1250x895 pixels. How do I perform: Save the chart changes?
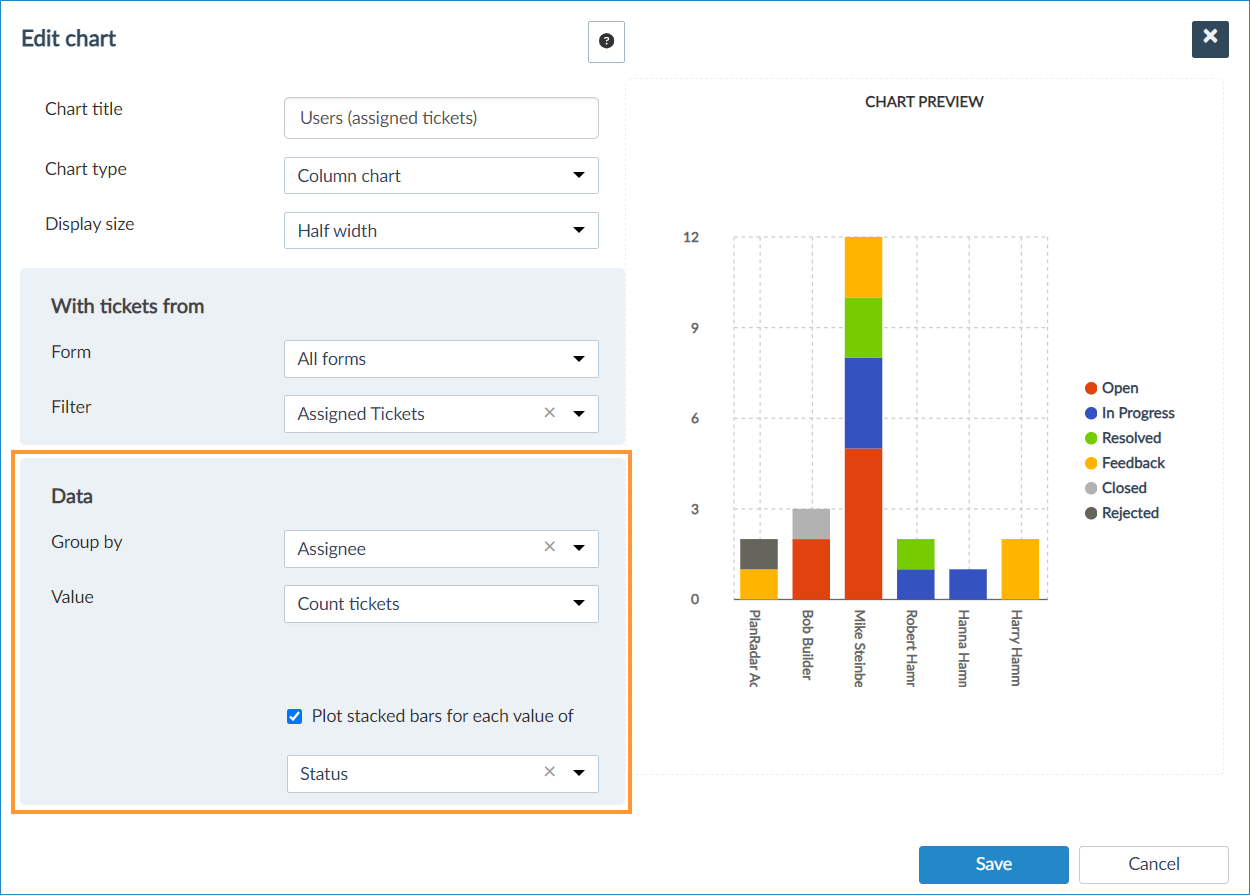993,864
